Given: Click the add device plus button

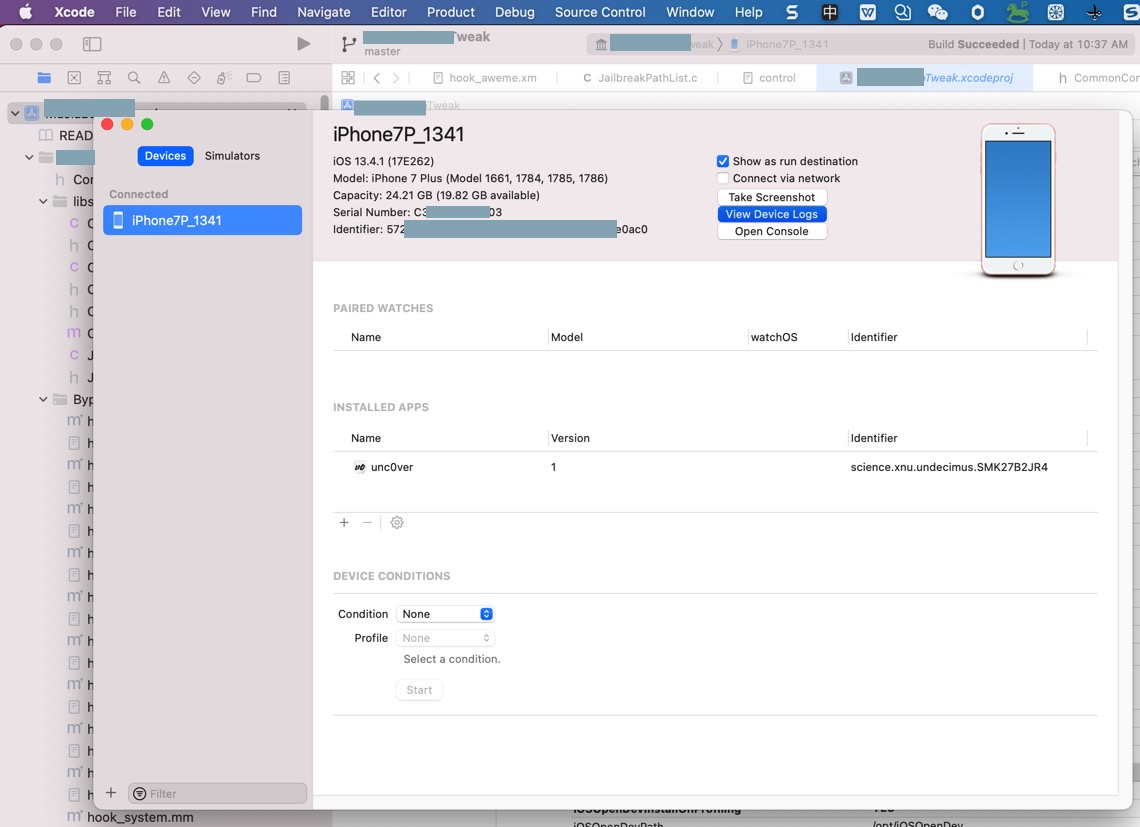Looking at the screenshot, I should (111, 793).
